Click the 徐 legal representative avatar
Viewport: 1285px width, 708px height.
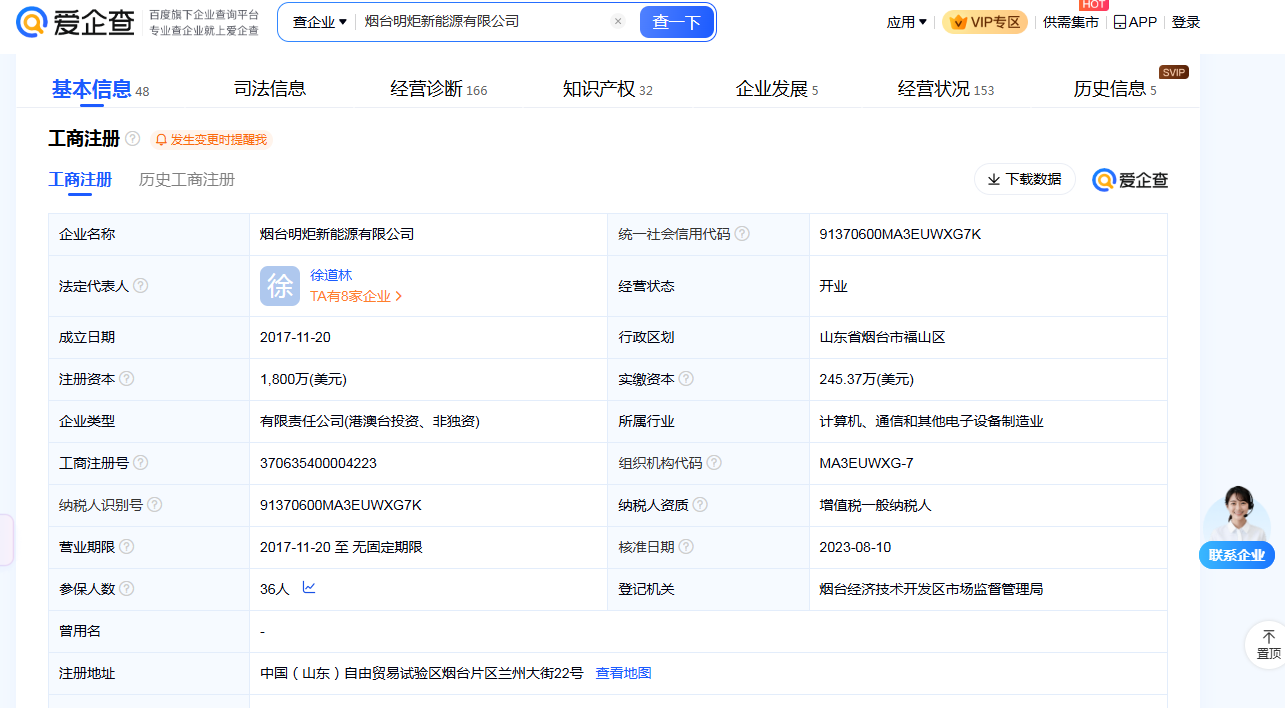[x=280, y=286]
